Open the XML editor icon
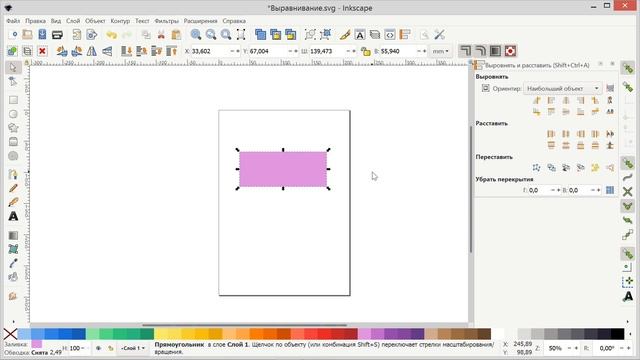Screen dimensions: 640x360 pos(390,35)
